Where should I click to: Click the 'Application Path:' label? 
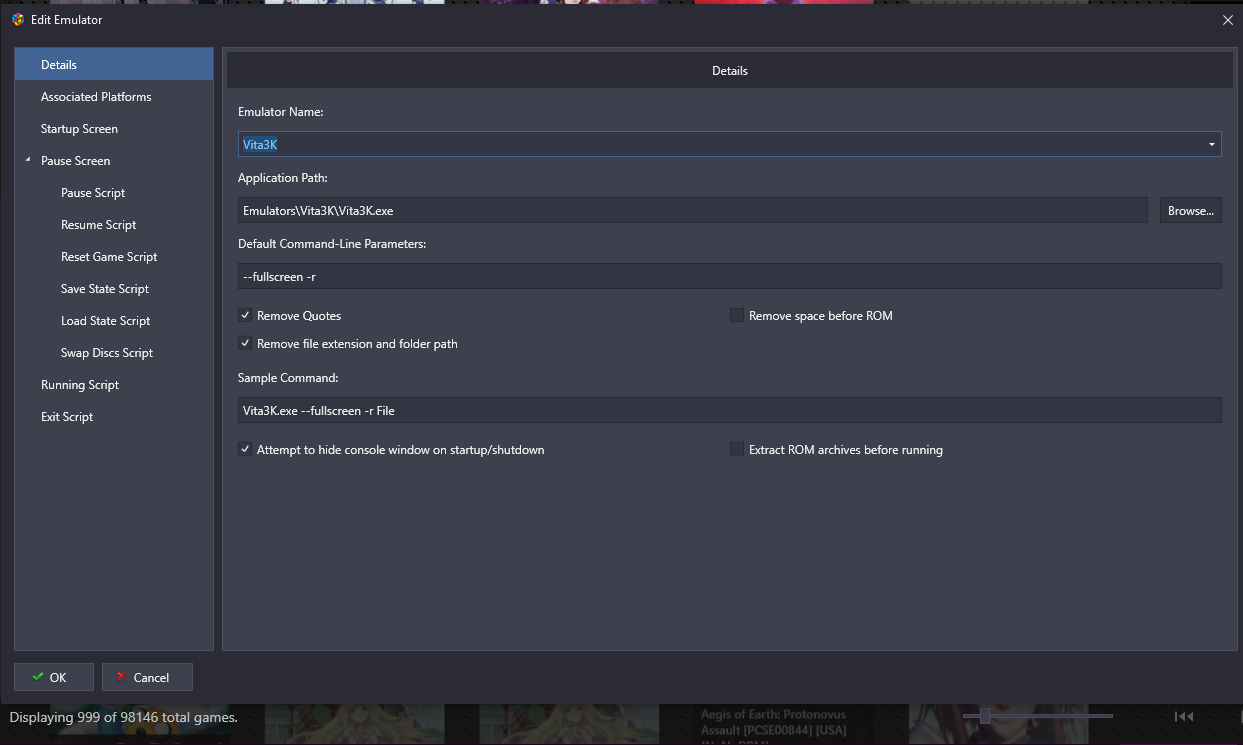pyautogui.click(x=283, y=178)
